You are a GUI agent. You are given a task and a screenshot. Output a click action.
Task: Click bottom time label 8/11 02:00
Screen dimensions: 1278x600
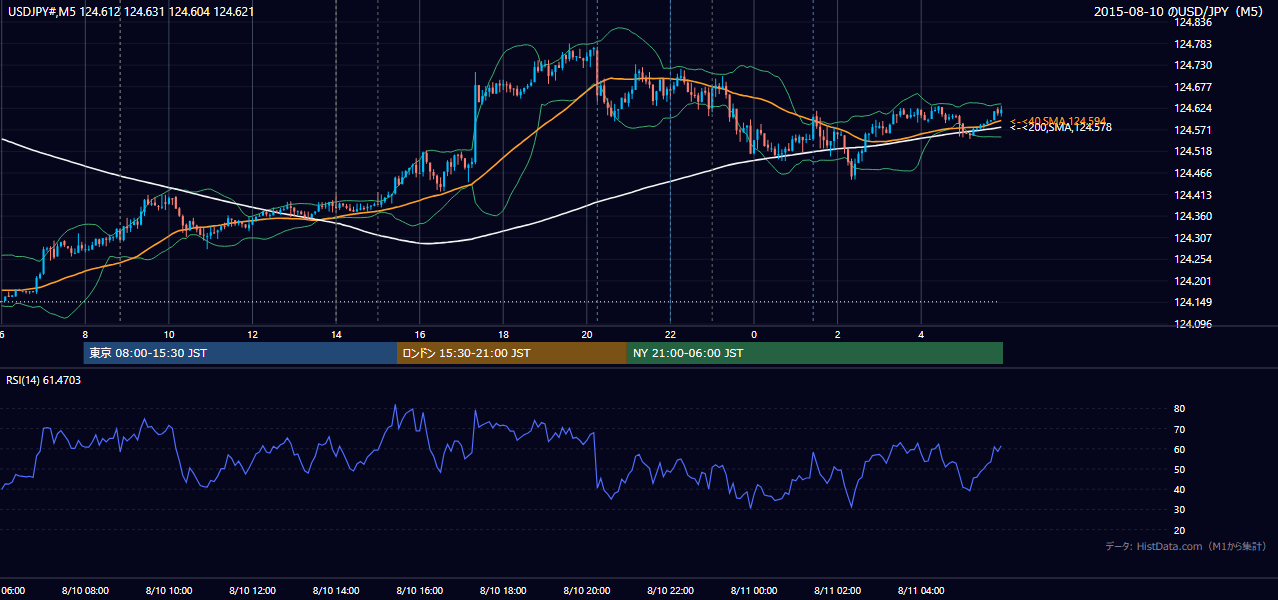click(x=837, y=591)
